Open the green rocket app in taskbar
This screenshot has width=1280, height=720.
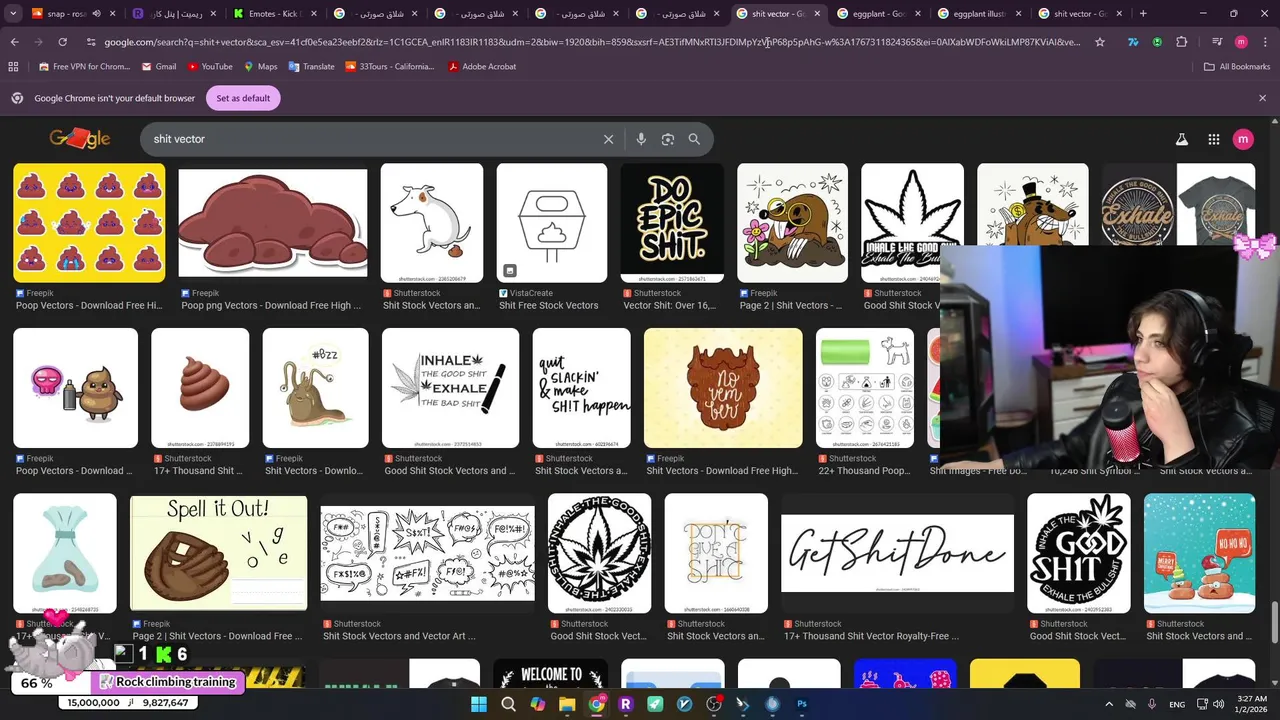tap(655, 704)
